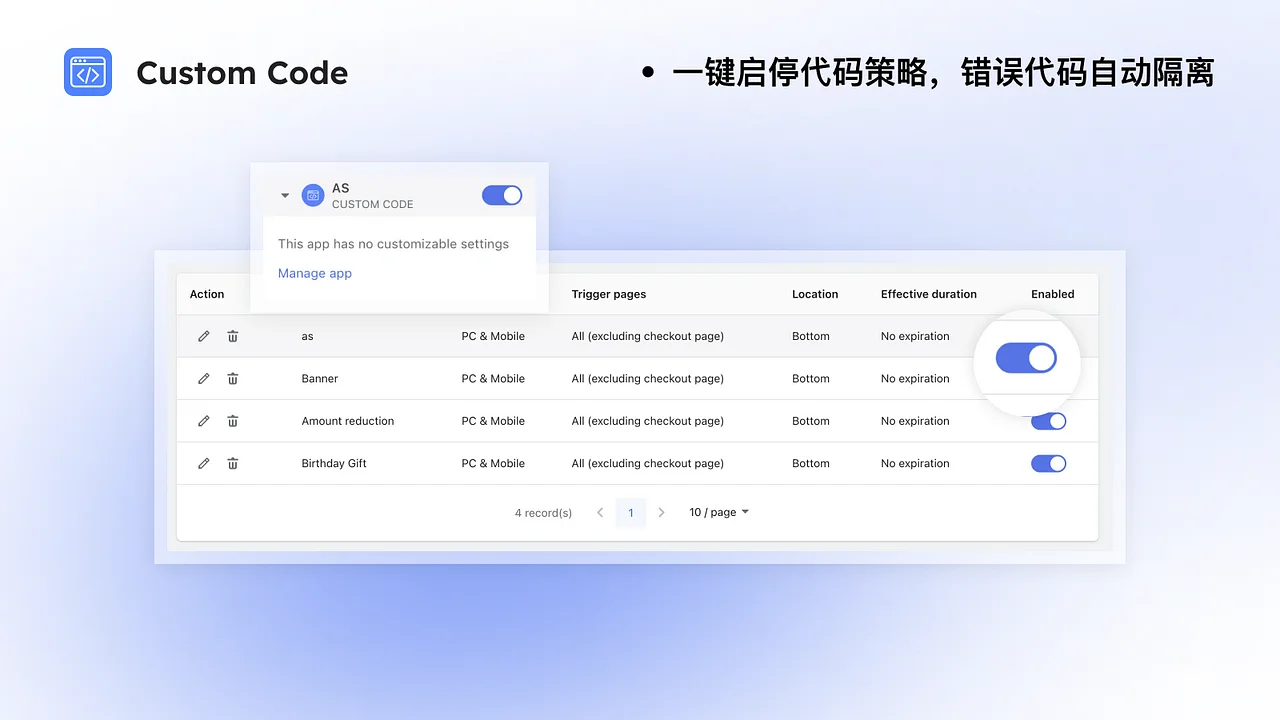
Task: Edit the 'as' code row
Action: pos(204,336)
